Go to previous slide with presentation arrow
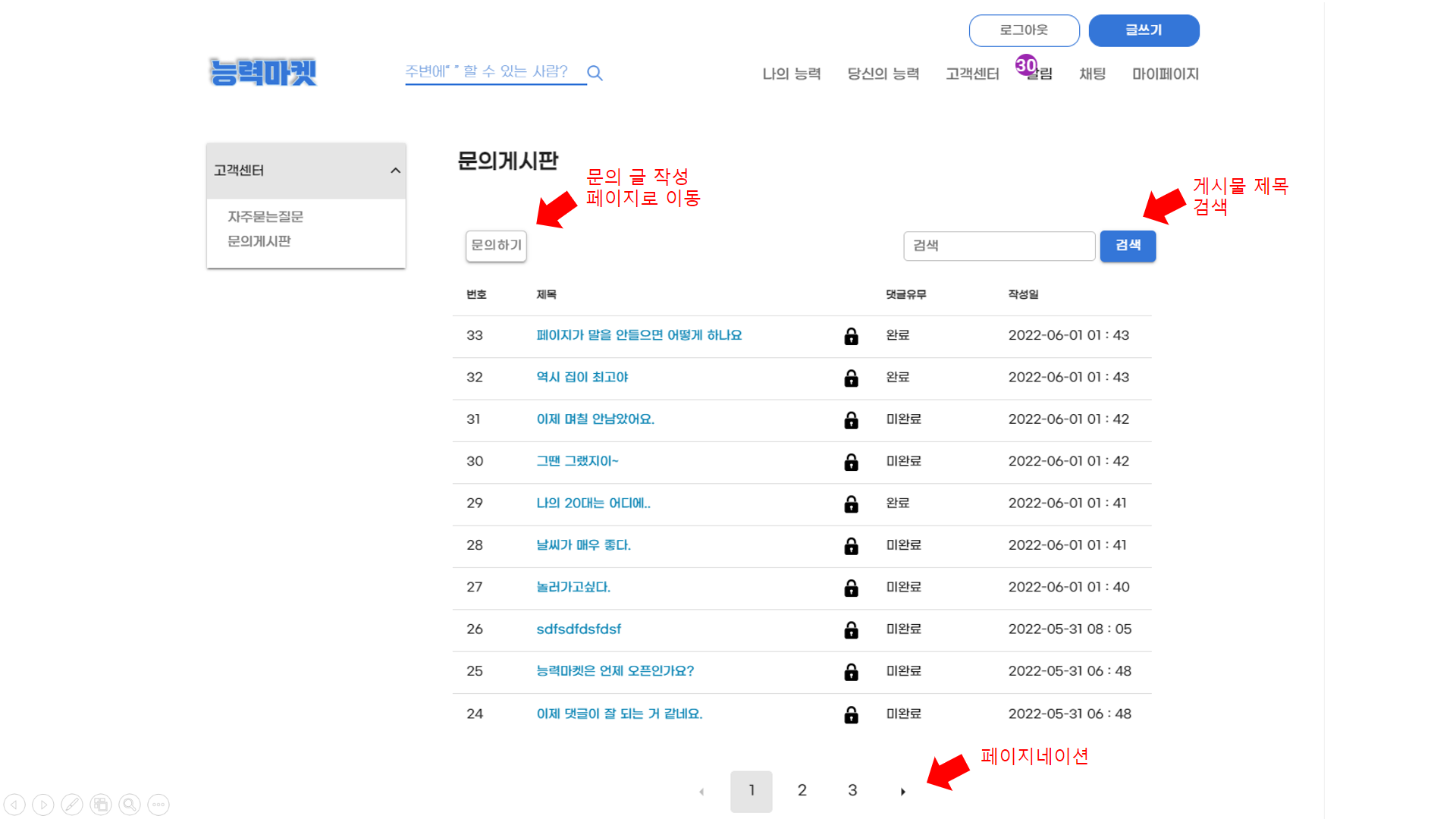 pos(14,805)
